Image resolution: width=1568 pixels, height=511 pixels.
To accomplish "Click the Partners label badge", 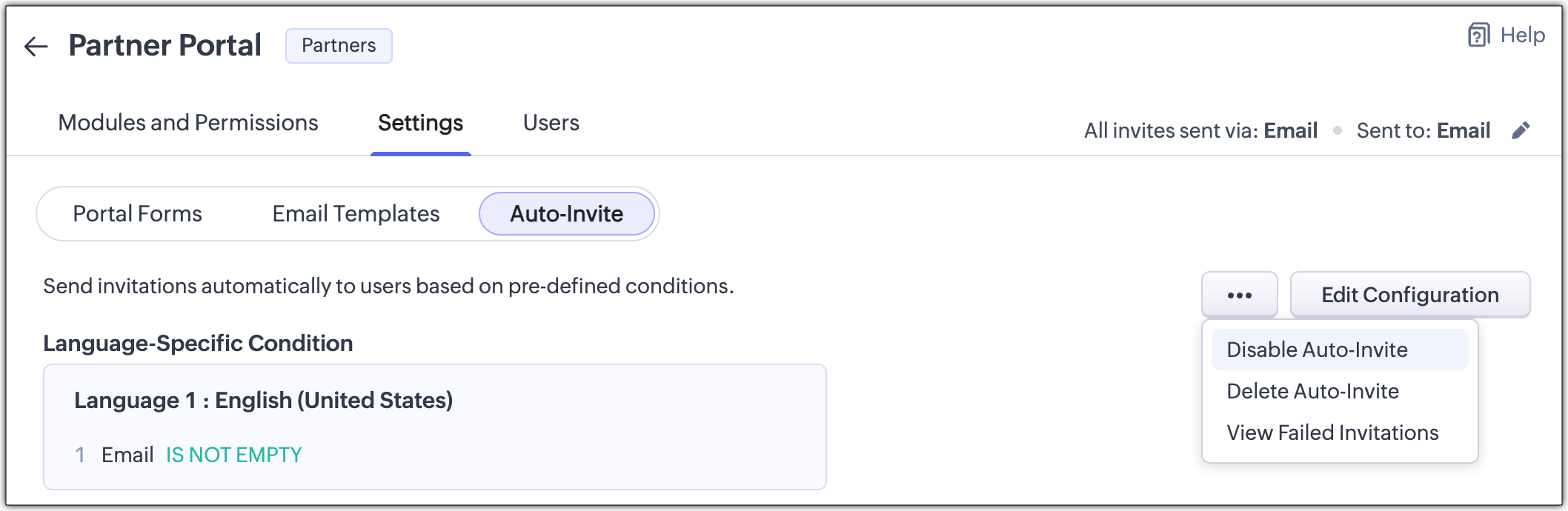I will coord(339,46).
